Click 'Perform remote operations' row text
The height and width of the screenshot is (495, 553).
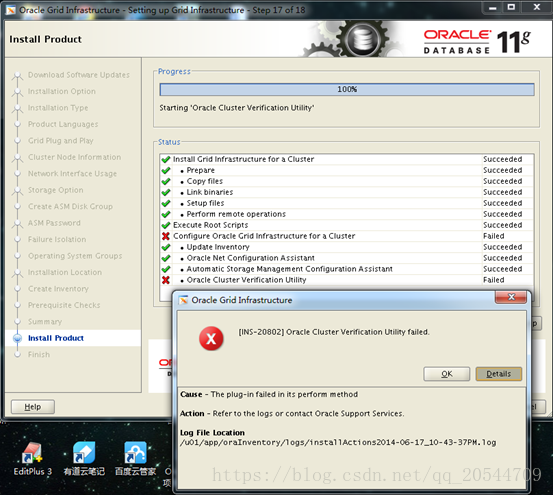(x=236, y=214)
